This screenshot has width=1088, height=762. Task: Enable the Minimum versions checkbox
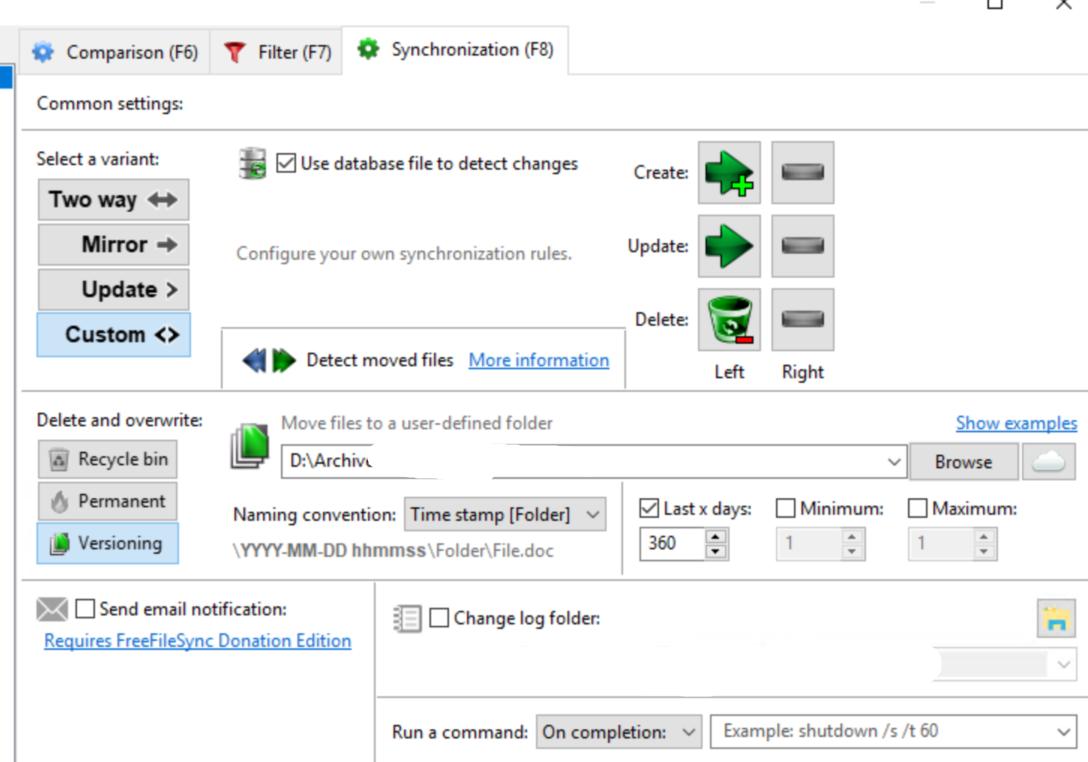pyautogui.click(x=785, y=509)
